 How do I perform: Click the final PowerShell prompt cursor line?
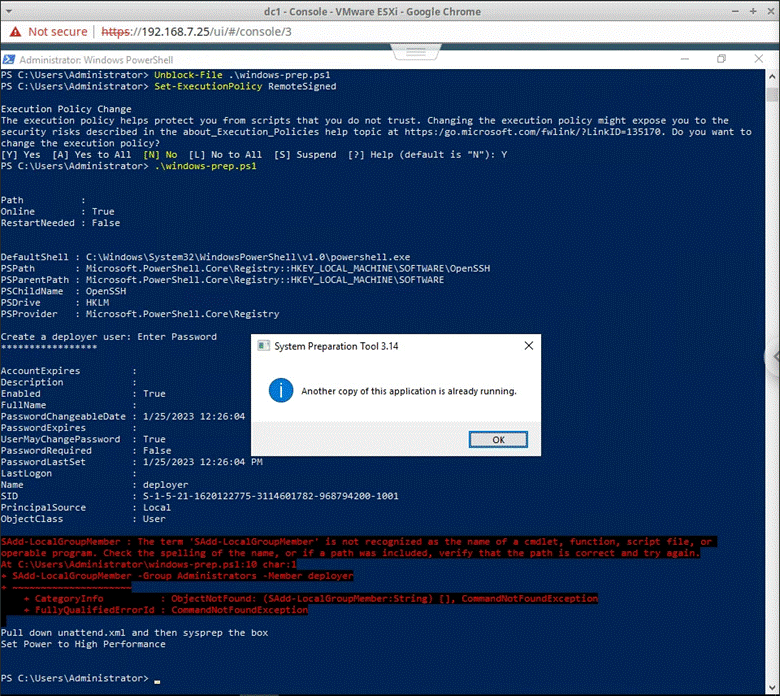pyautogui.click(x=81, y=678)
